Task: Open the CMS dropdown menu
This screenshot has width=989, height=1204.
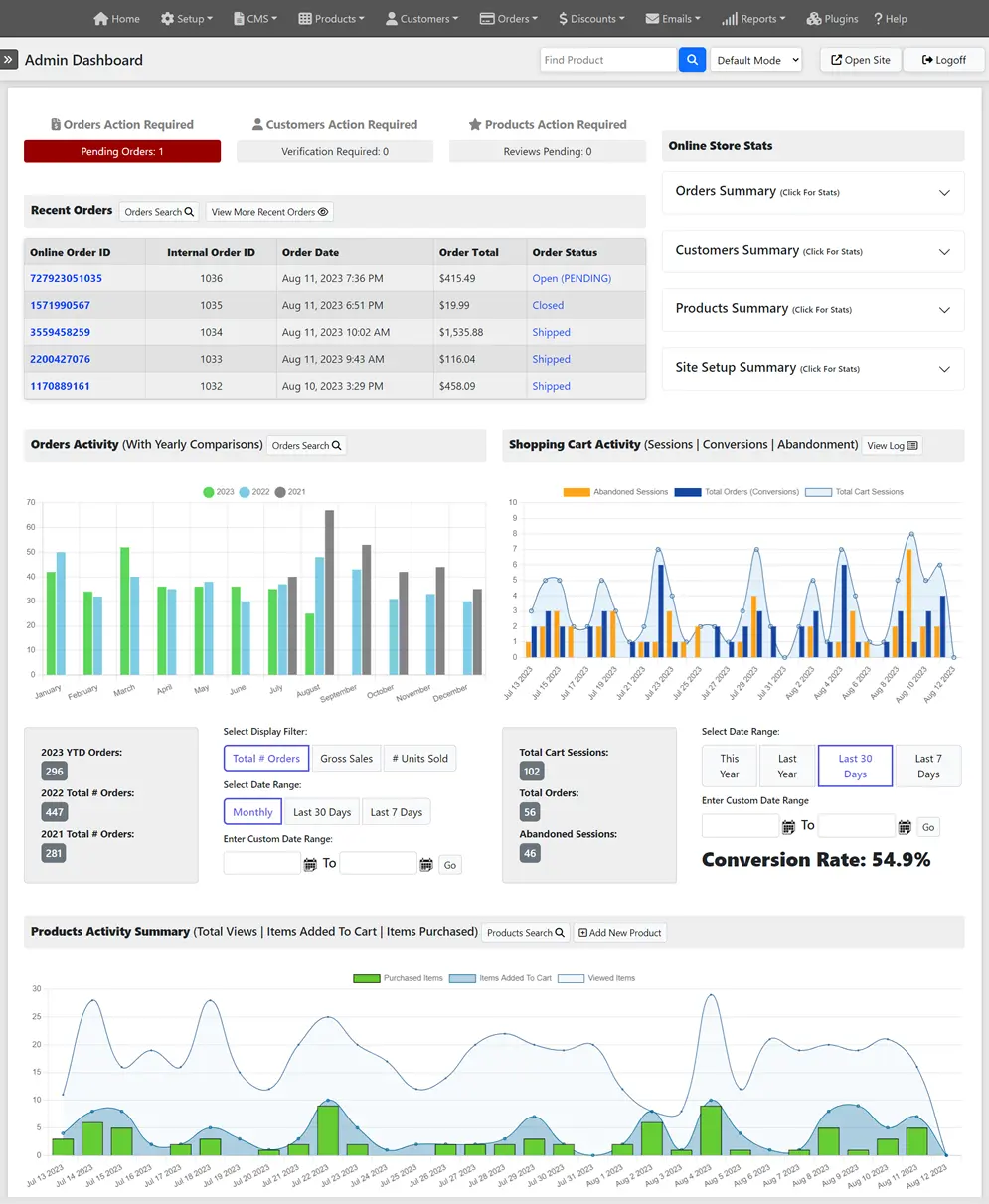Action: point(255,19)
